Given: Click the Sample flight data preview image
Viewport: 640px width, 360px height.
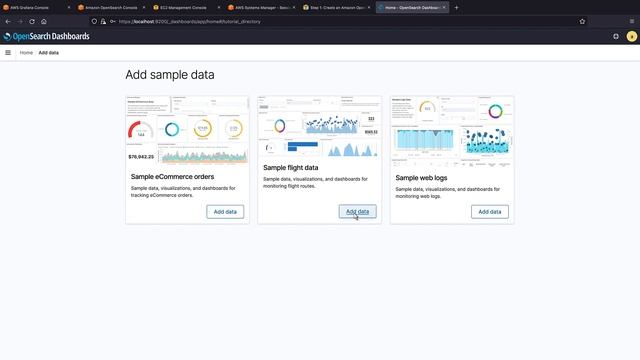Looking at the screenshot, I should coord(320,126).
